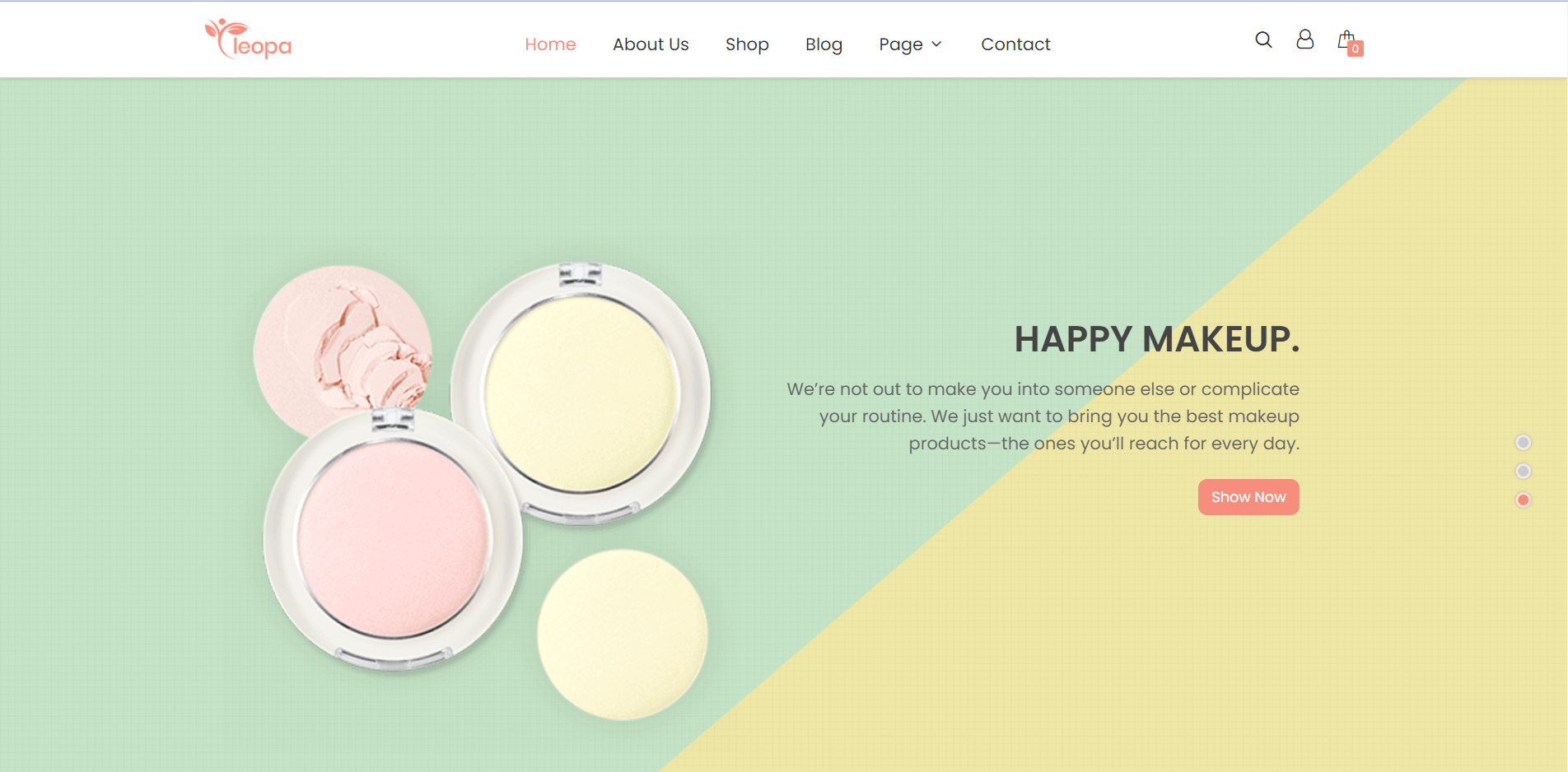Navigate to the Shop menu item
This screenshot has width=1568, height=772.
[746, 44]
